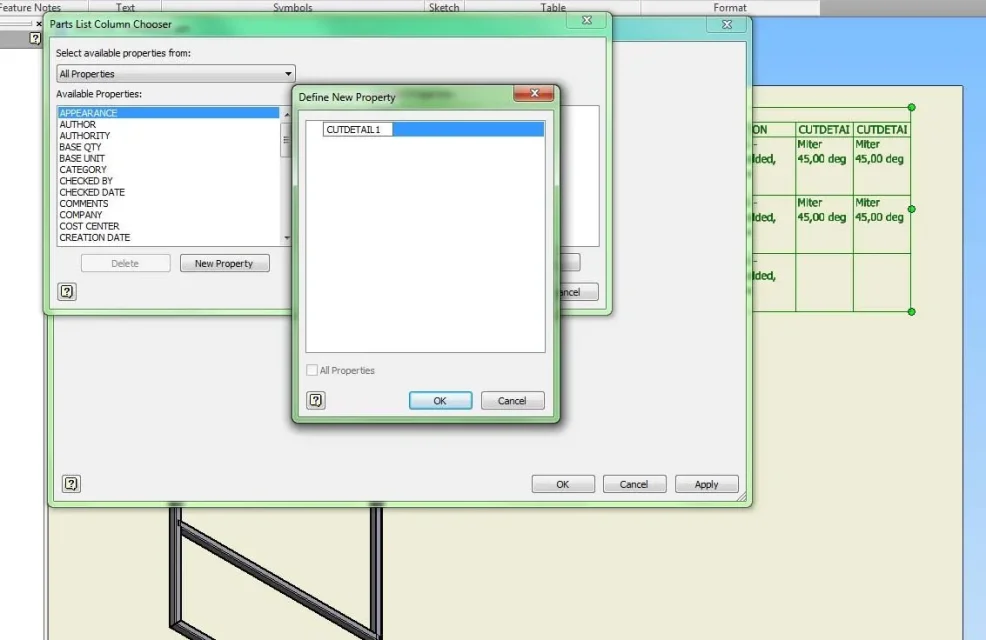Viewport: 986px width, 640px height.
Task: Select CREATION DATE in Available Properties
Action: tap(169, 238)
